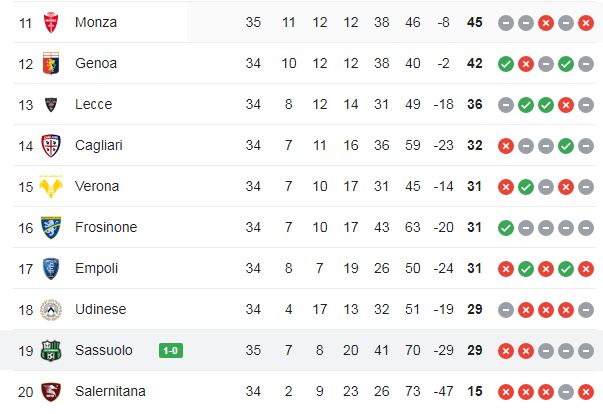Click Salernitana's grey draw form icon

coord(566,392)
